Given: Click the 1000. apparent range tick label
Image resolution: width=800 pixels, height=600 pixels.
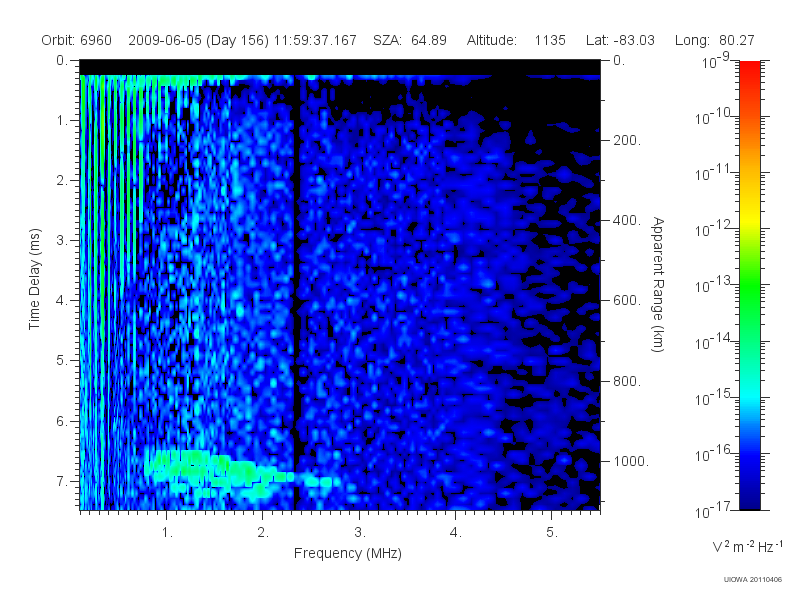Looking at the screenshot, I should point(631,461).
